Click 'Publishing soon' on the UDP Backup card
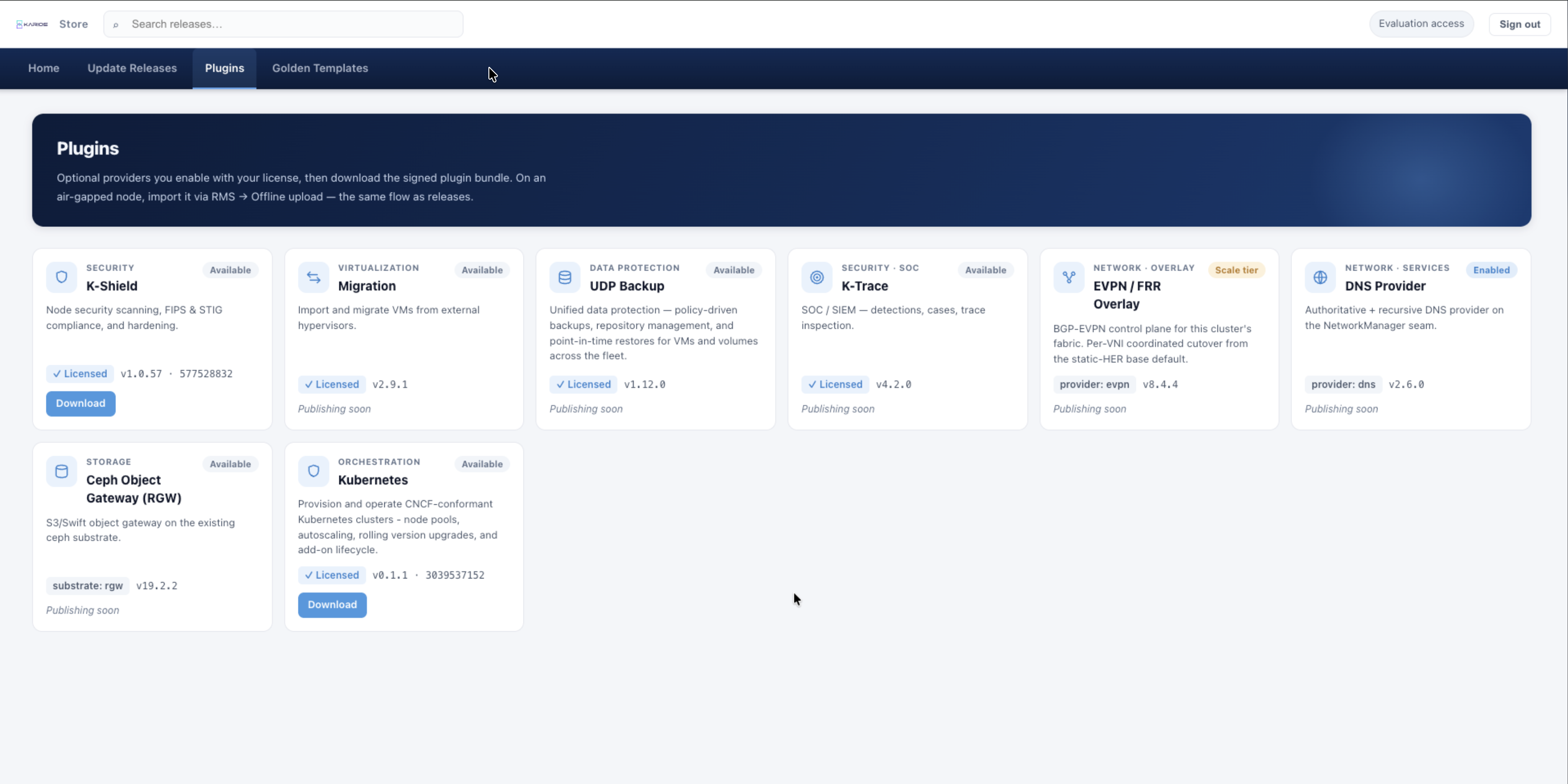 586,409
